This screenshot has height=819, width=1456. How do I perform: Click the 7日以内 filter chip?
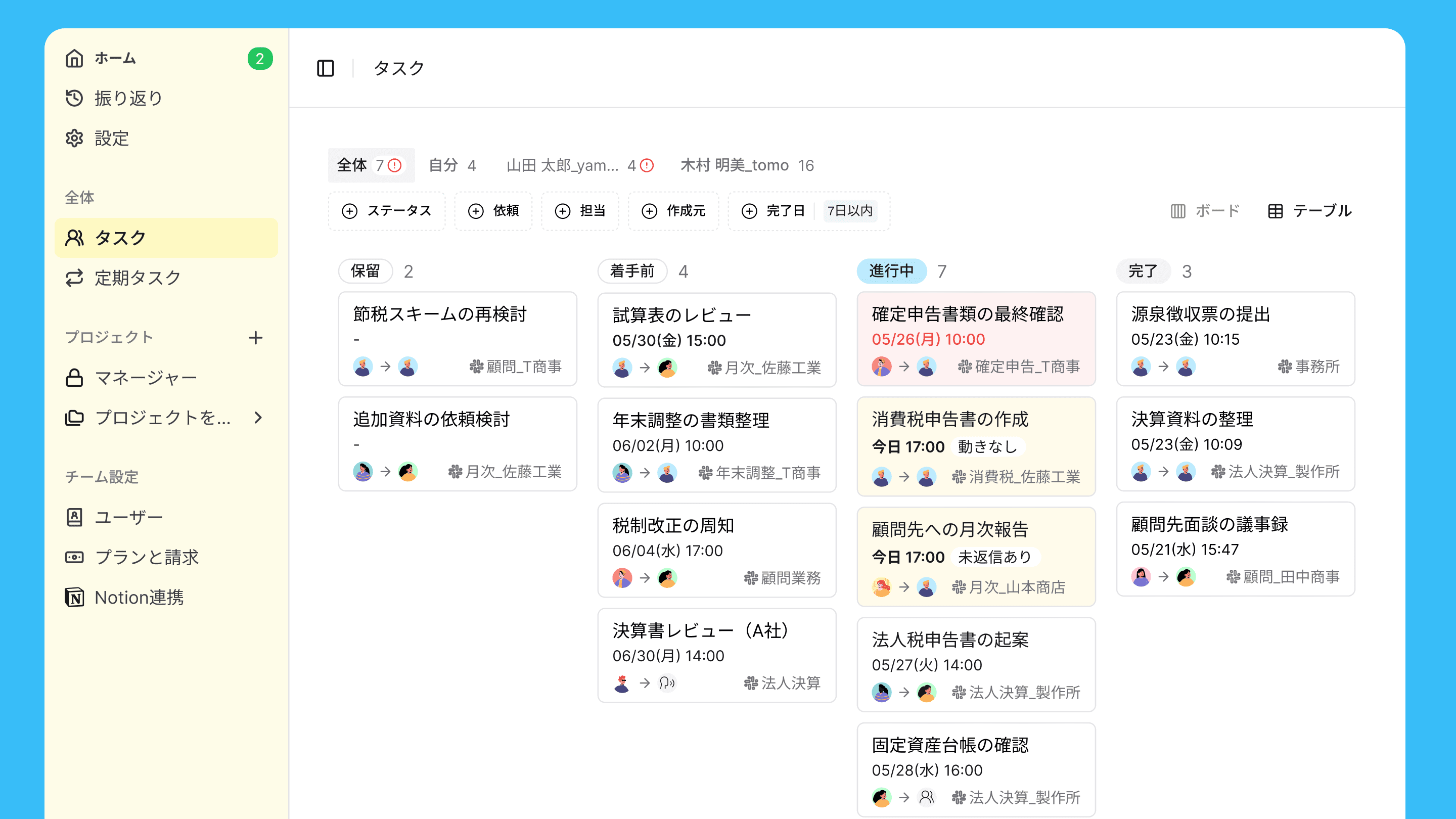(x=849, y=211)
